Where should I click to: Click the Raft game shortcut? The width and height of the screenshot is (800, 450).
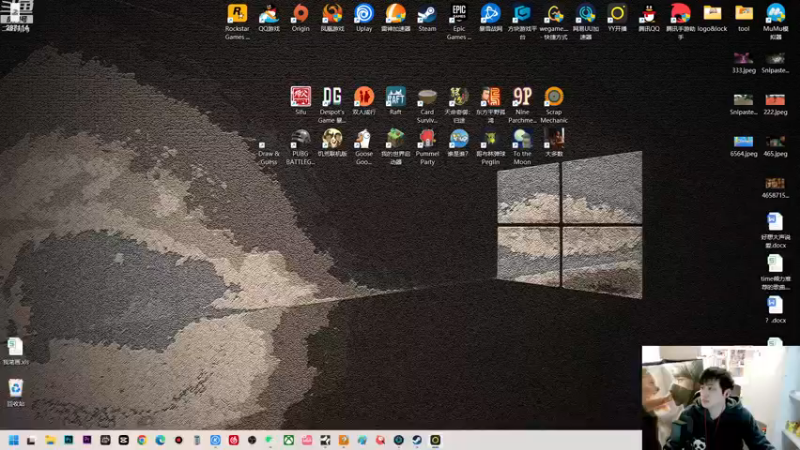point(395,96)
